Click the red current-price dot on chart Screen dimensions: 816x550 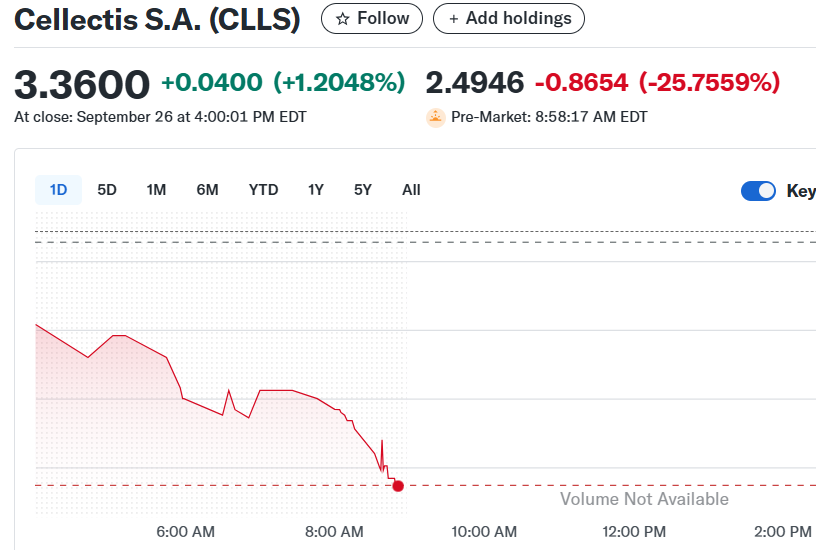398,486
